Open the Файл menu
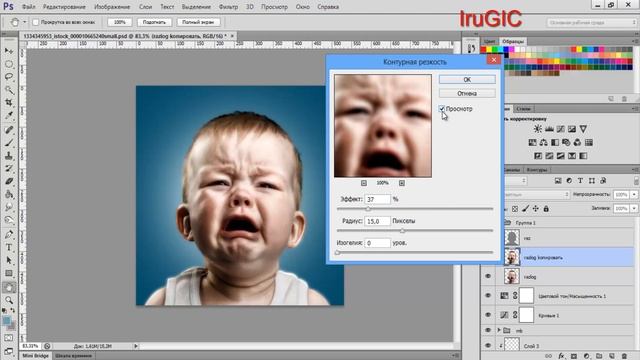Image resolution: width=640 pixels, height=360 pixels. tap(29, 7)
